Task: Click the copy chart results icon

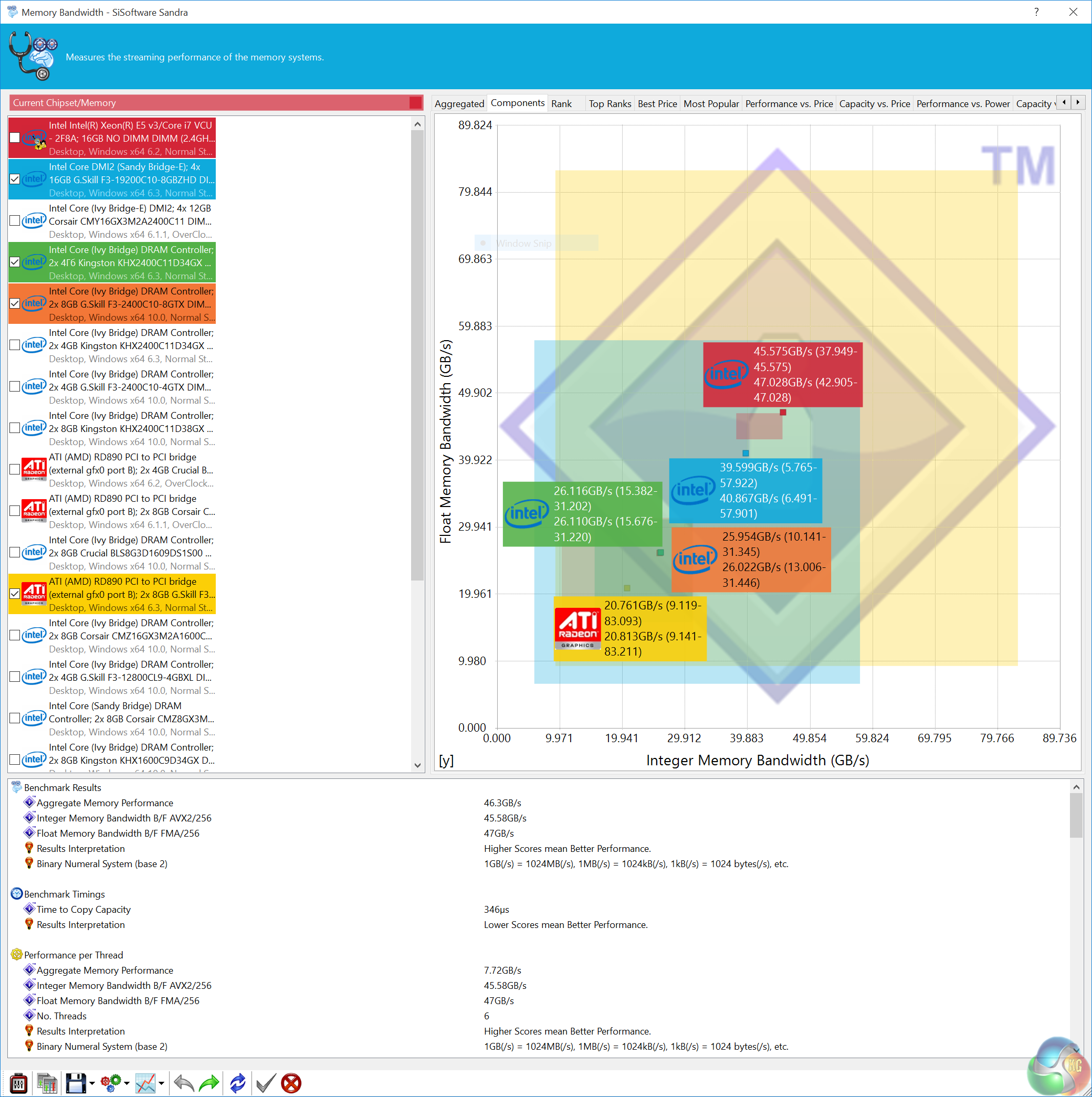Action: (x=47, y=1083)
